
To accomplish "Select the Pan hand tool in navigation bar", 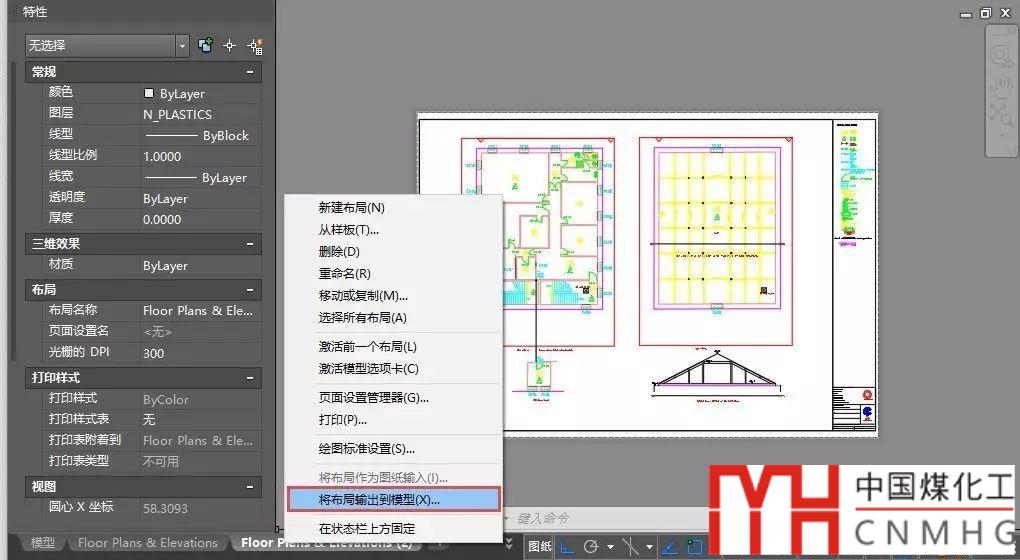I will coord(1001,86).
